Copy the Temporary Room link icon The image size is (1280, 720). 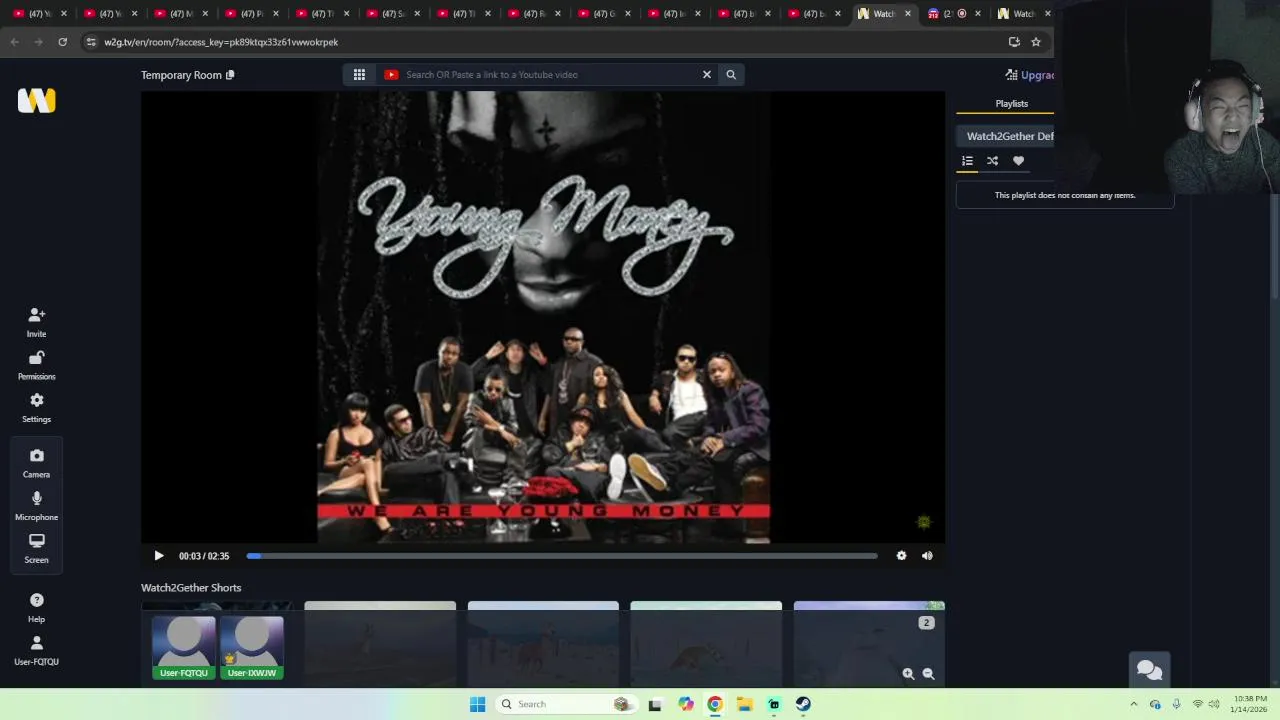pos(230,75)
